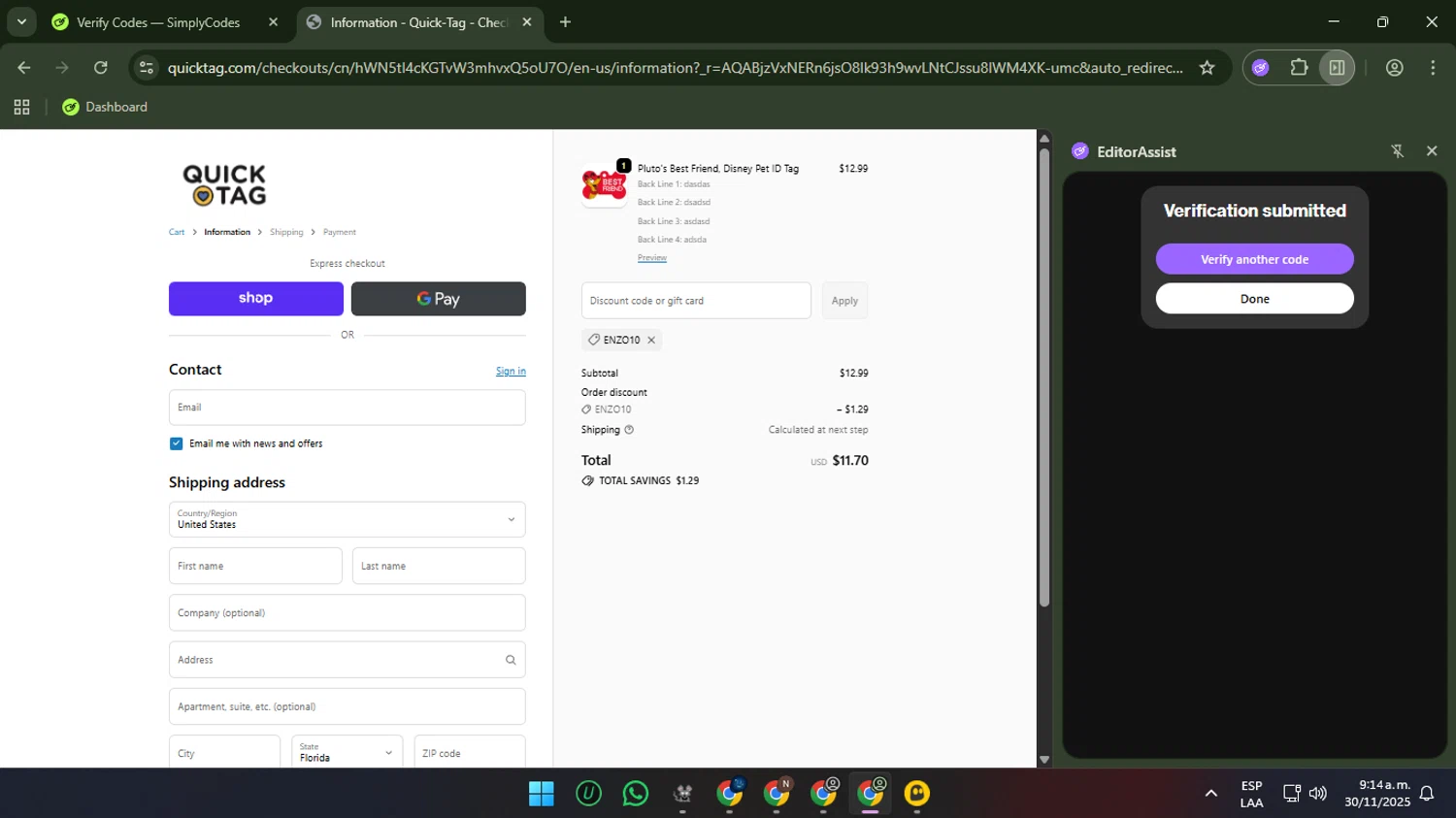Open the green U app in taskbar

pyautogui.click(x=588, y=794)
